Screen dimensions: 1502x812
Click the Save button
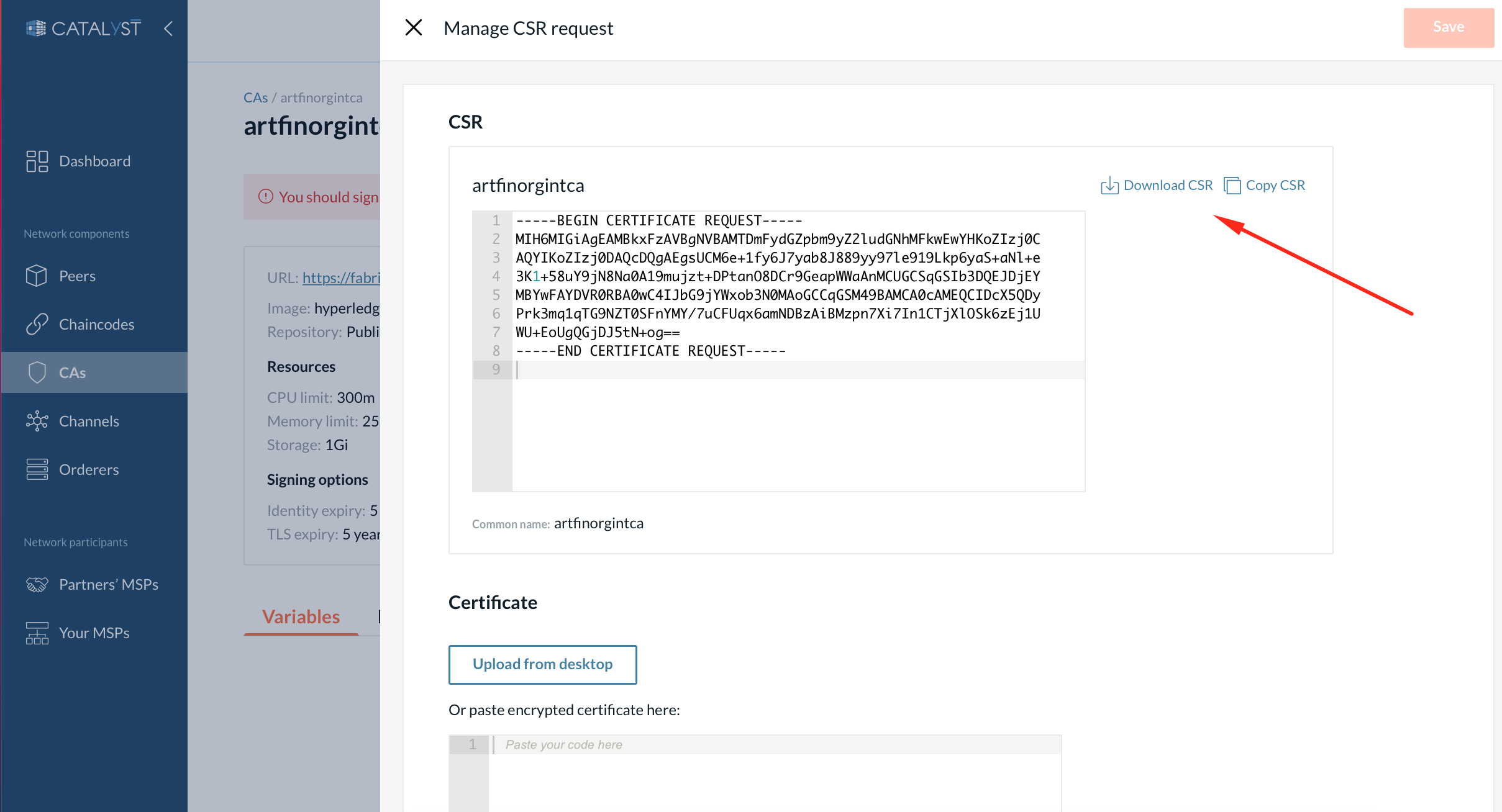pyautogui.click(x=1448, y=27)
